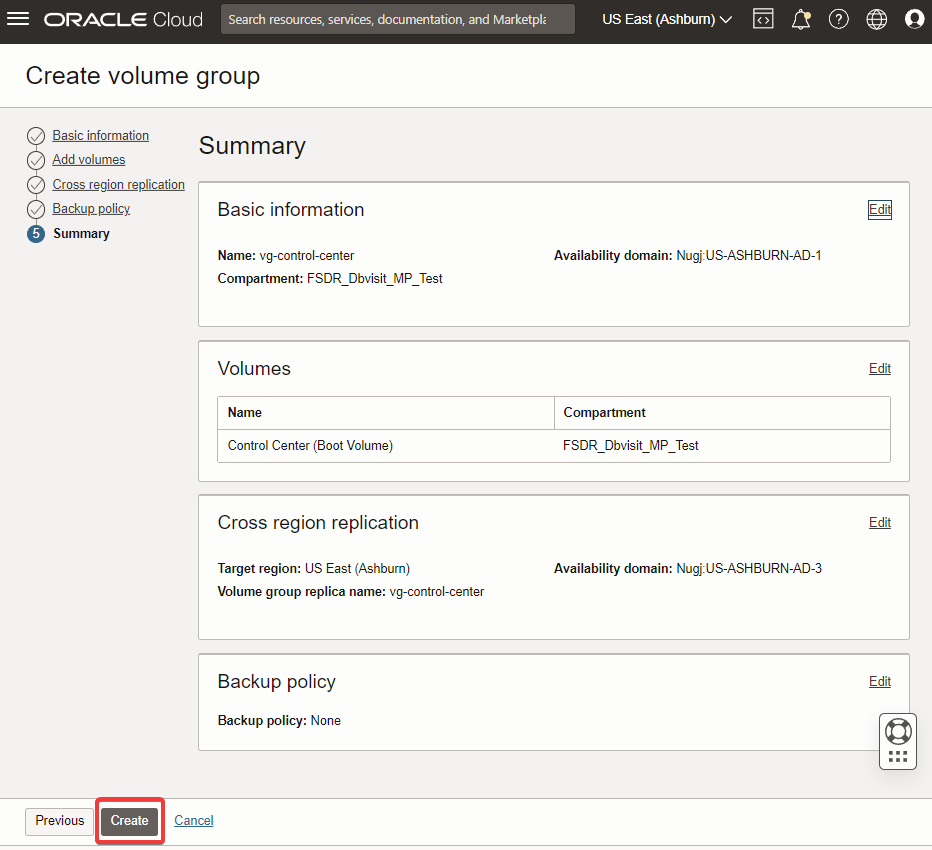The height and width of the screenshot is (850, 932).
Task: Edit the Backup policy section
Action: [880, 682]
